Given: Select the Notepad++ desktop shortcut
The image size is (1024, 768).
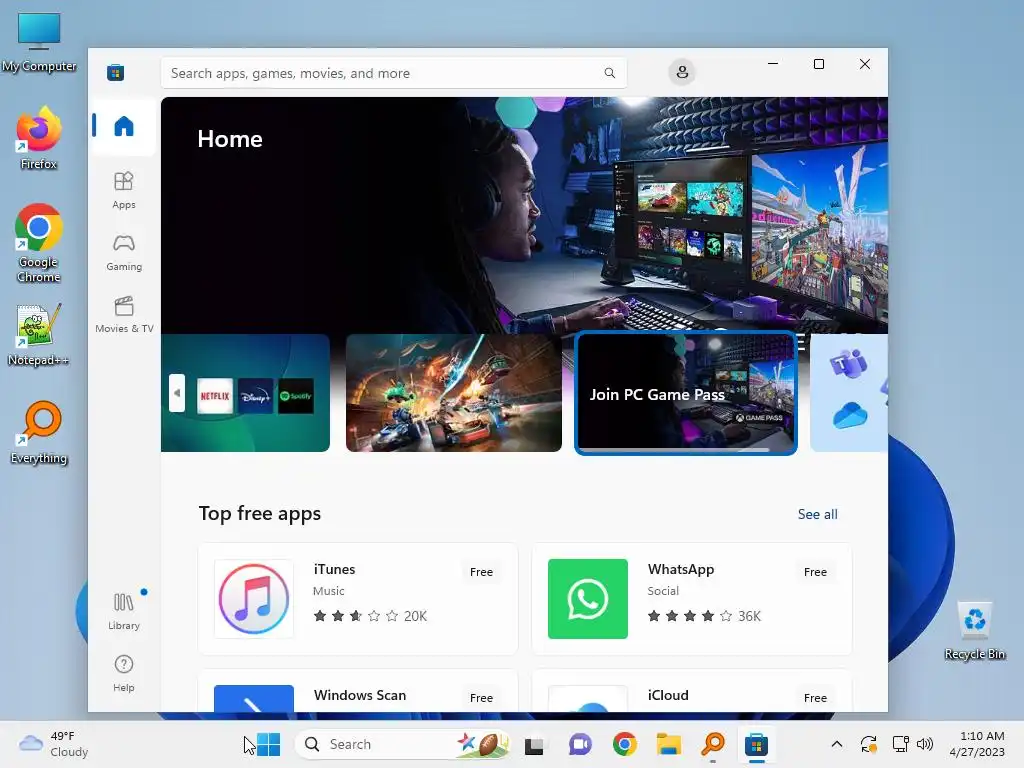Looking at the screenshot, I should 39,334.
